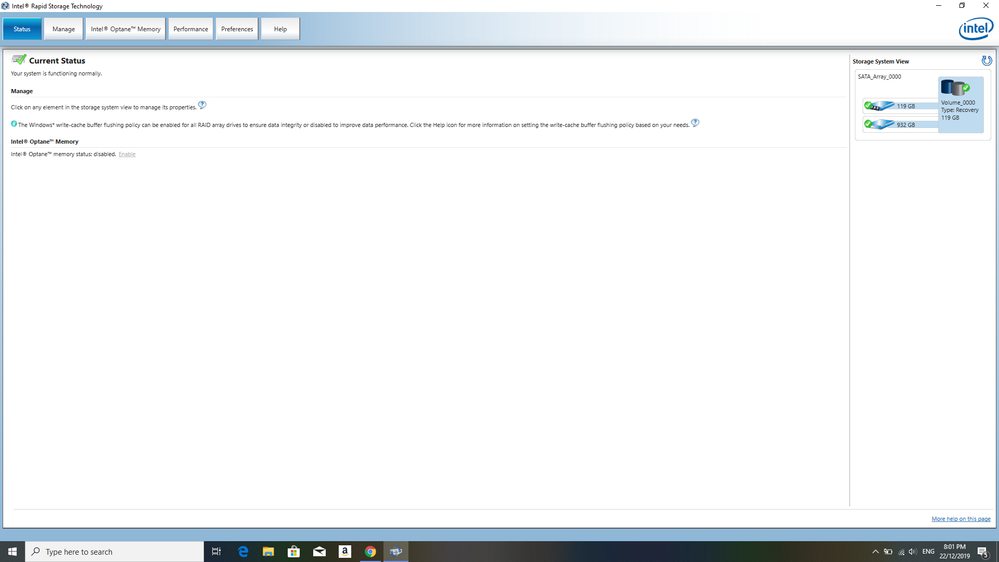Click the ENG language indicator
This screenshot has width=999, height=562.
(928, 552)
